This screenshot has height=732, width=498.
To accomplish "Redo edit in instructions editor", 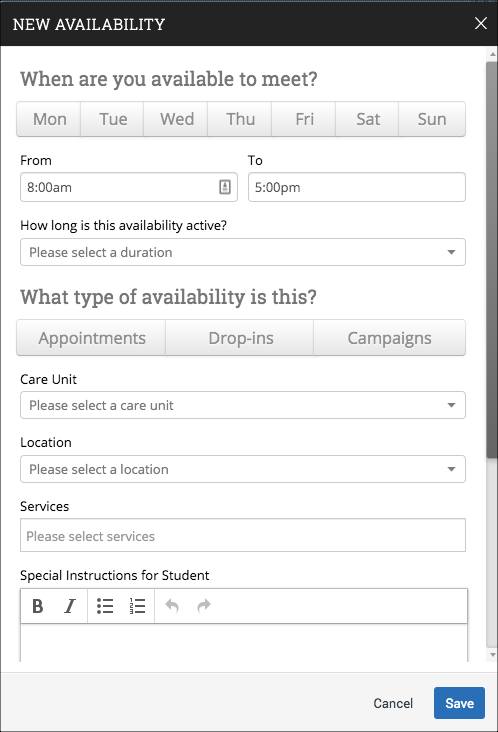I will (x=204, y=606).
